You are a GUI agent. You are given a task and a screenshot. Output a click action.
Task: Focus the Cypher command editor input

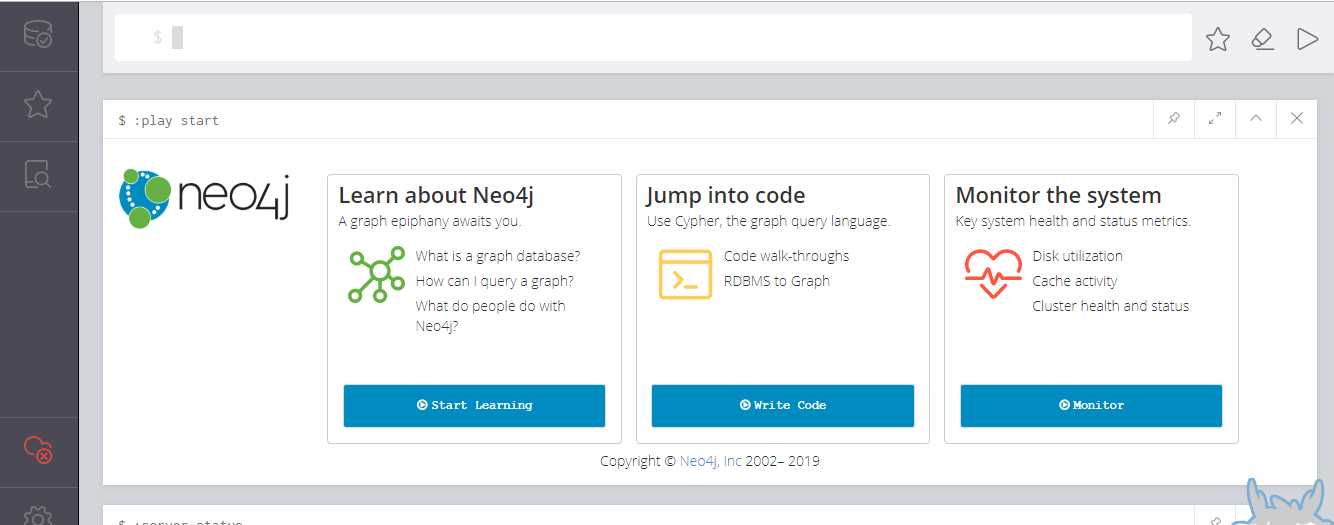[653, 38]
